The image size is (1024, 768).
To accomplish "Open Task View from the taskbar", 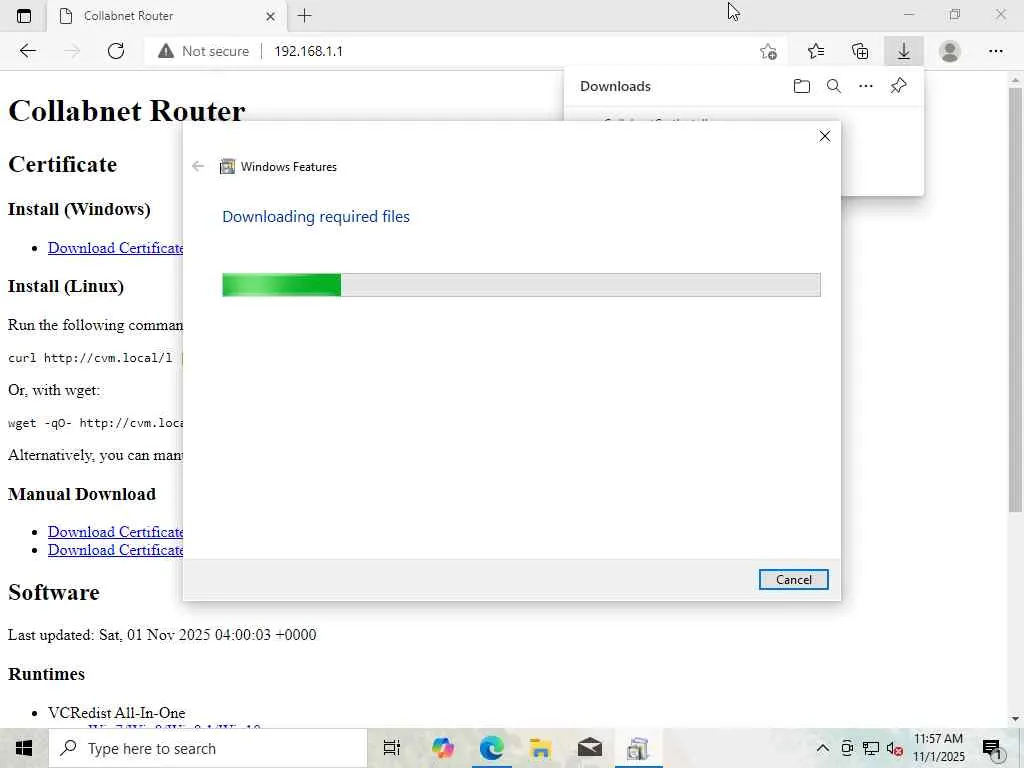I will (x=392, y=748).
